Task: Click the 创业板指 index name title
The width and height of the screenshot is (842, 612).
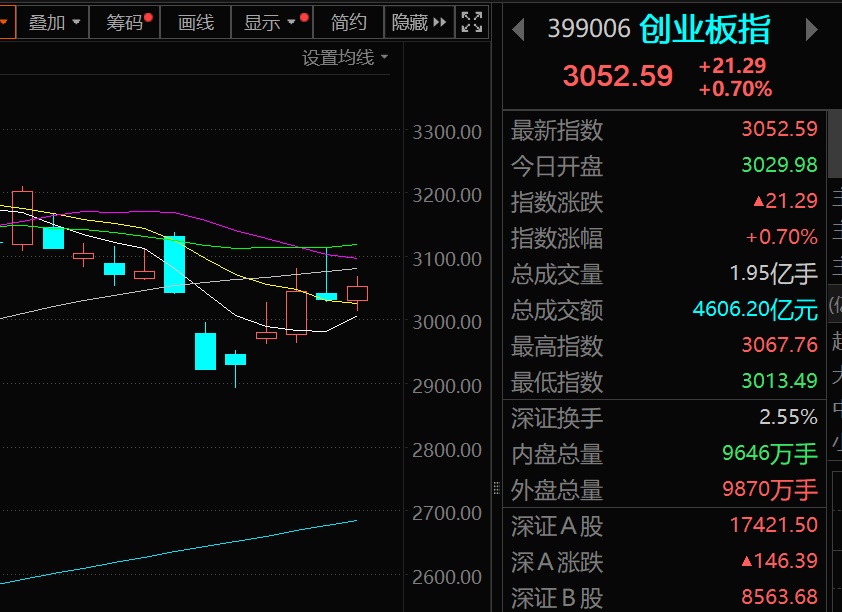Action: (x=704, y=30)
